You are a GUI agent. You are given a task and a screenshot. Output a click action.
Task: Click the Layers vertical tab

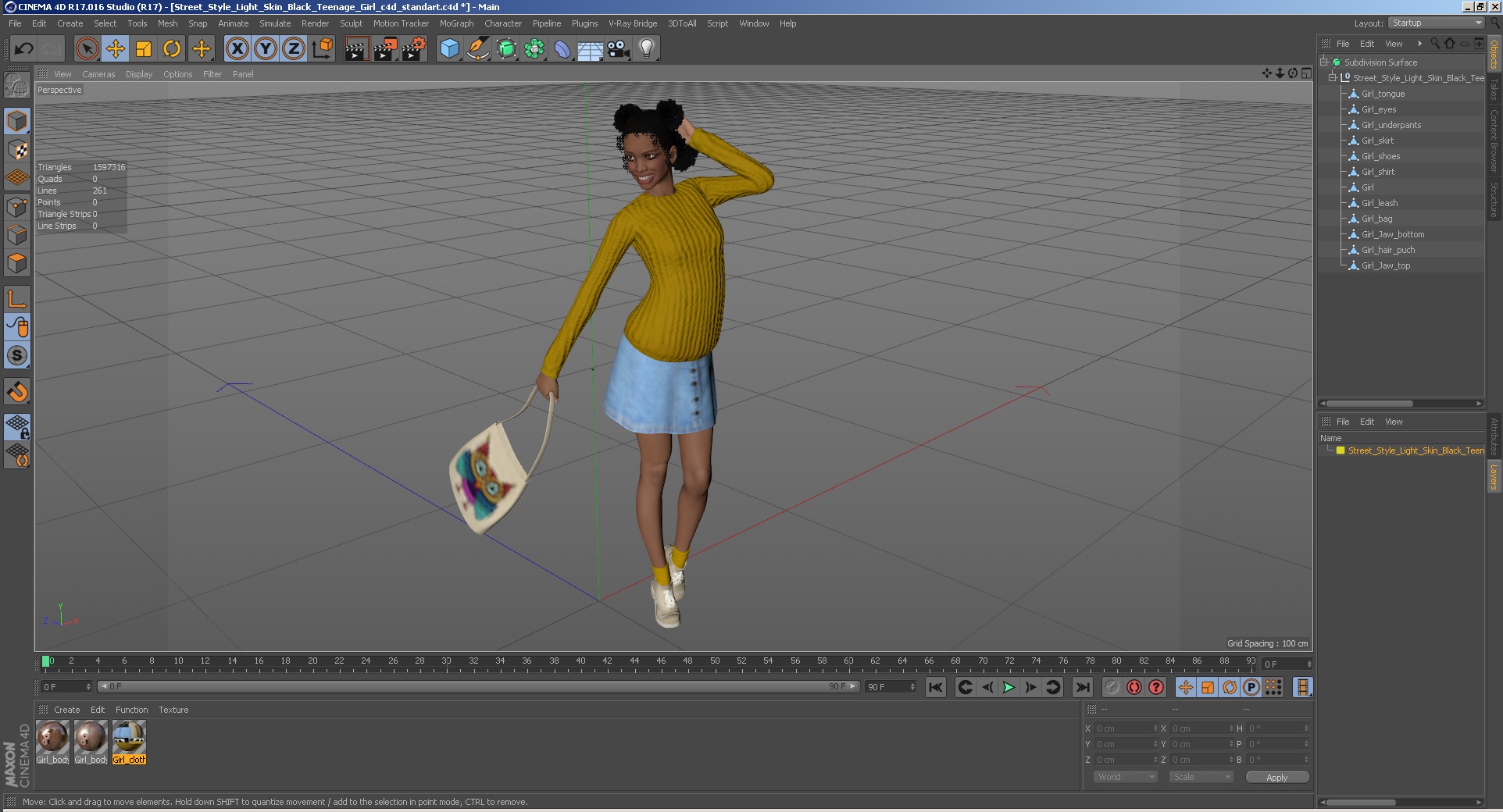pos(1494,476)
